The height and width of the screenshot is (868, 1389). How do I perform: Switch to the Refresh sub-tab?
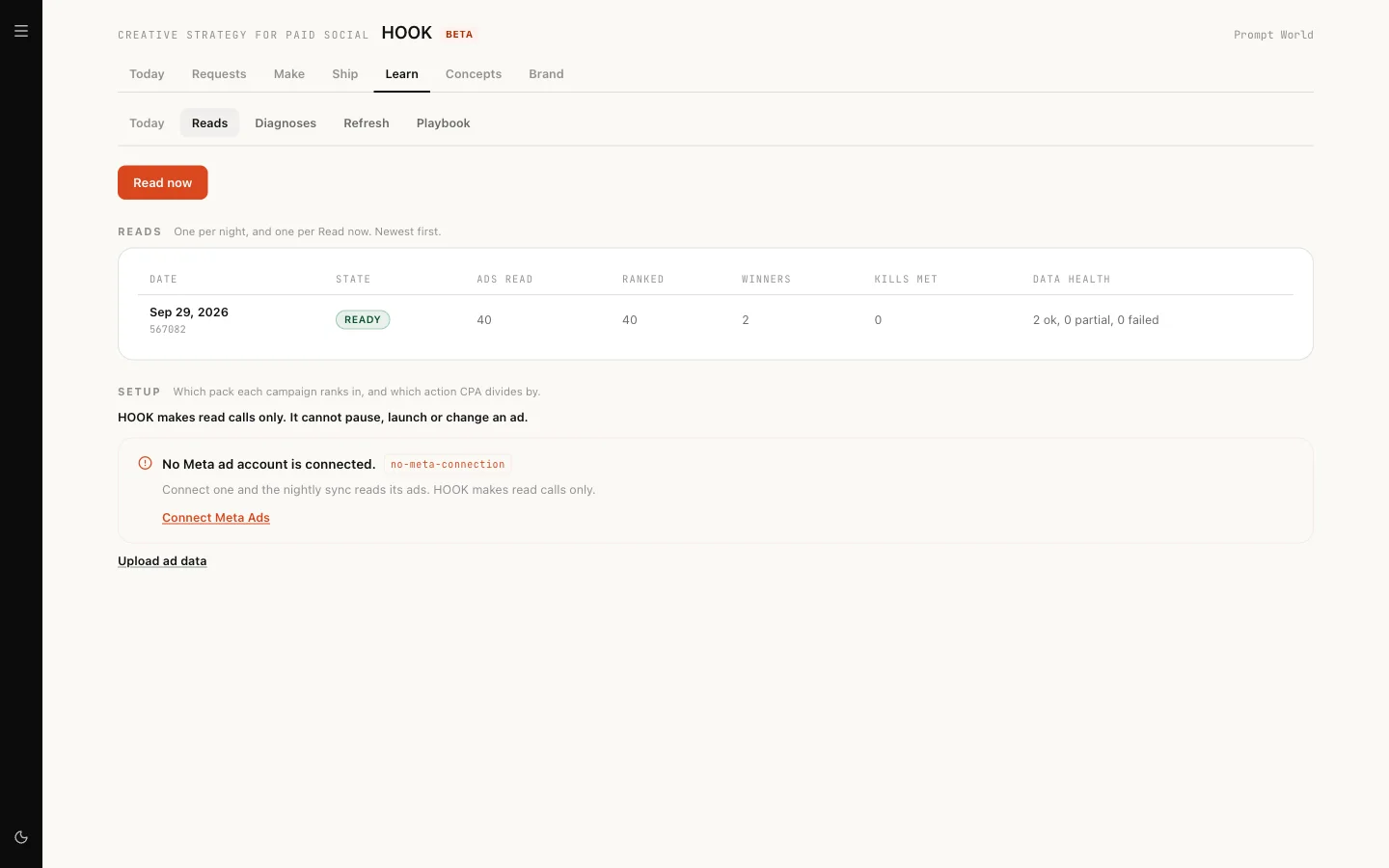coord(367,123)
